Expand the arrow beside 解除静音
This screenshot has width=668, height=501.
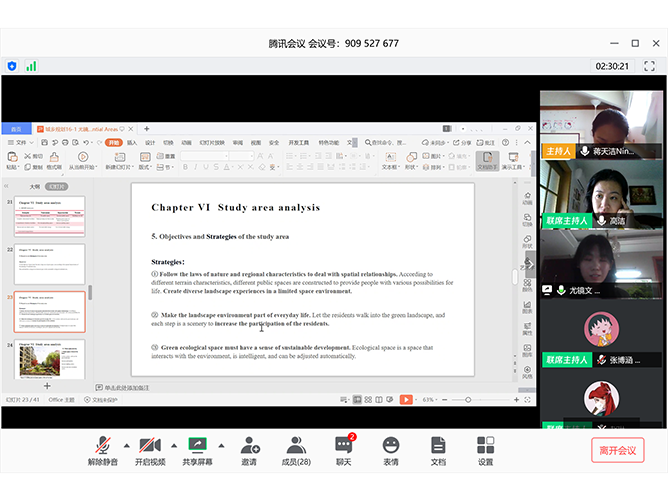[126, 445]
